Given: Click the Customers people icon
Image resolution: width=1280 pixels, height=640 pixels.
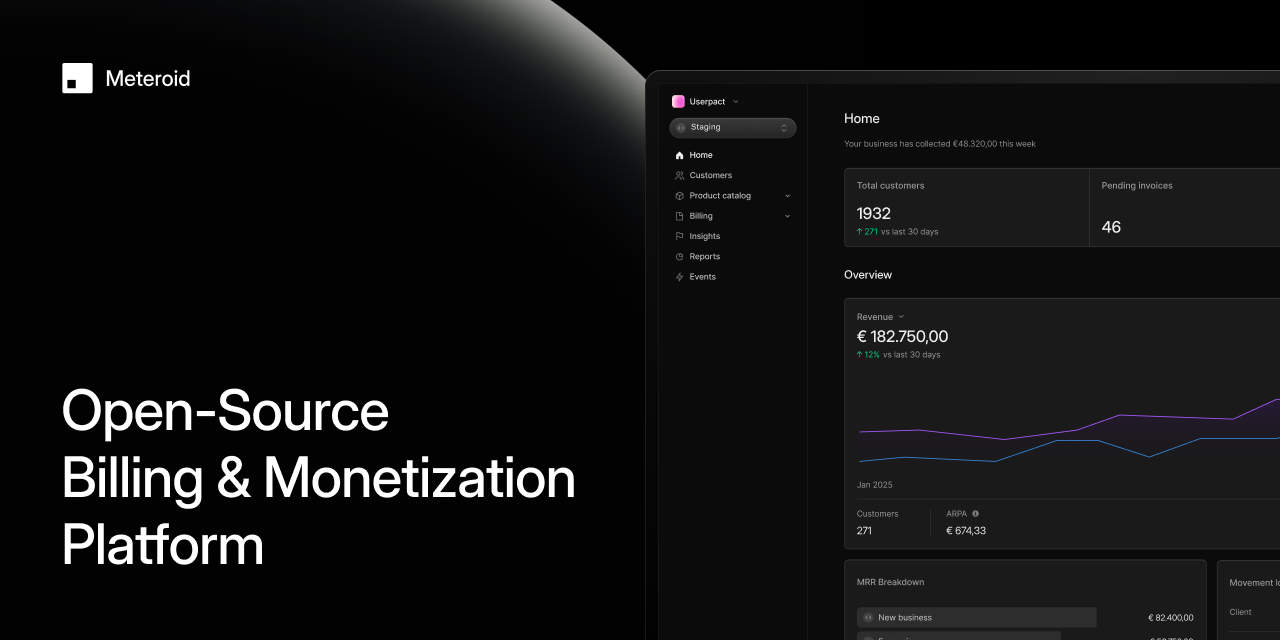Looking at the screenshot, I should point(680,175).
